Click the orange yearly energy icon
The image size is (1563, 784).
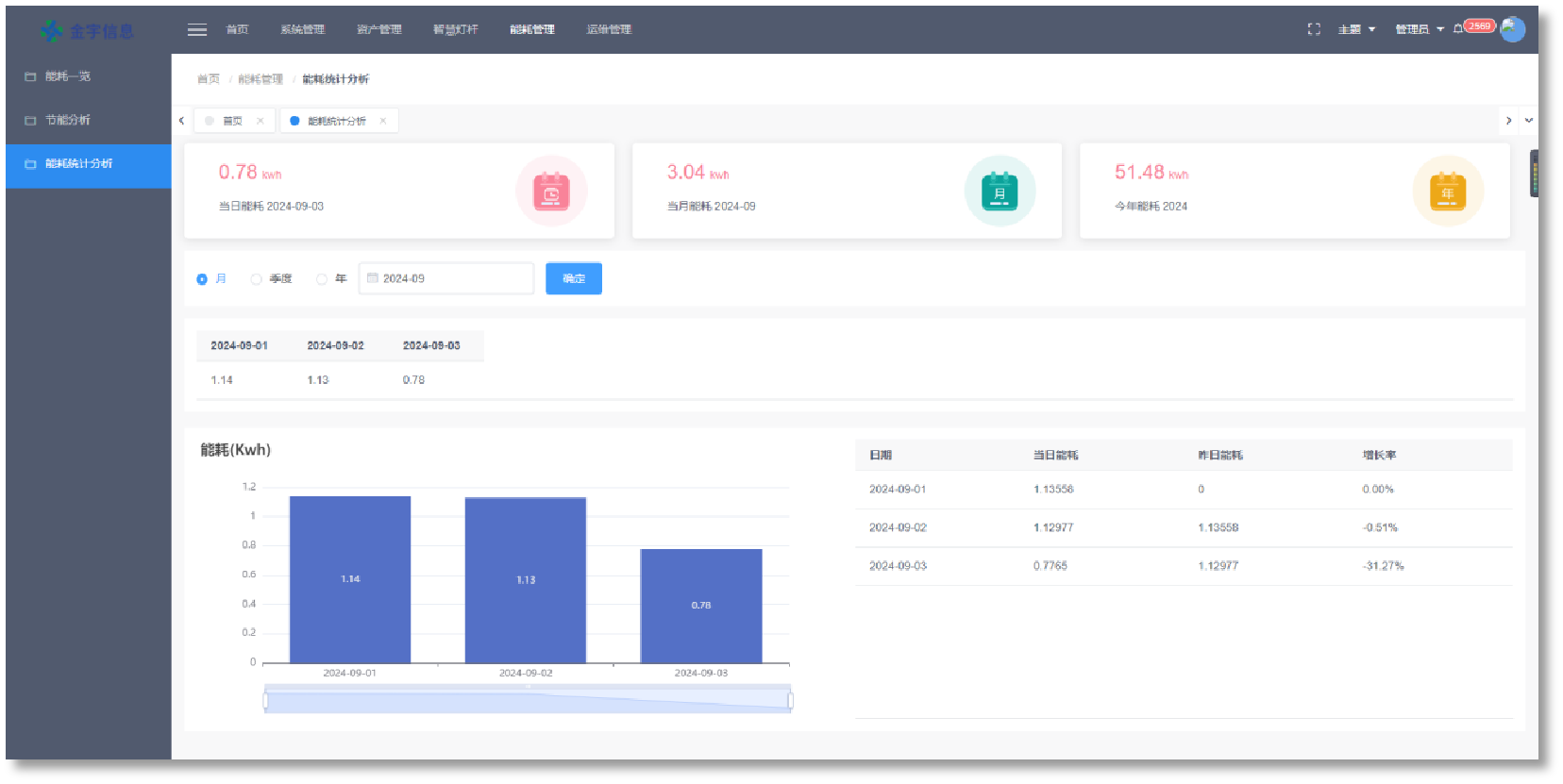click(x=1448, y=192)
